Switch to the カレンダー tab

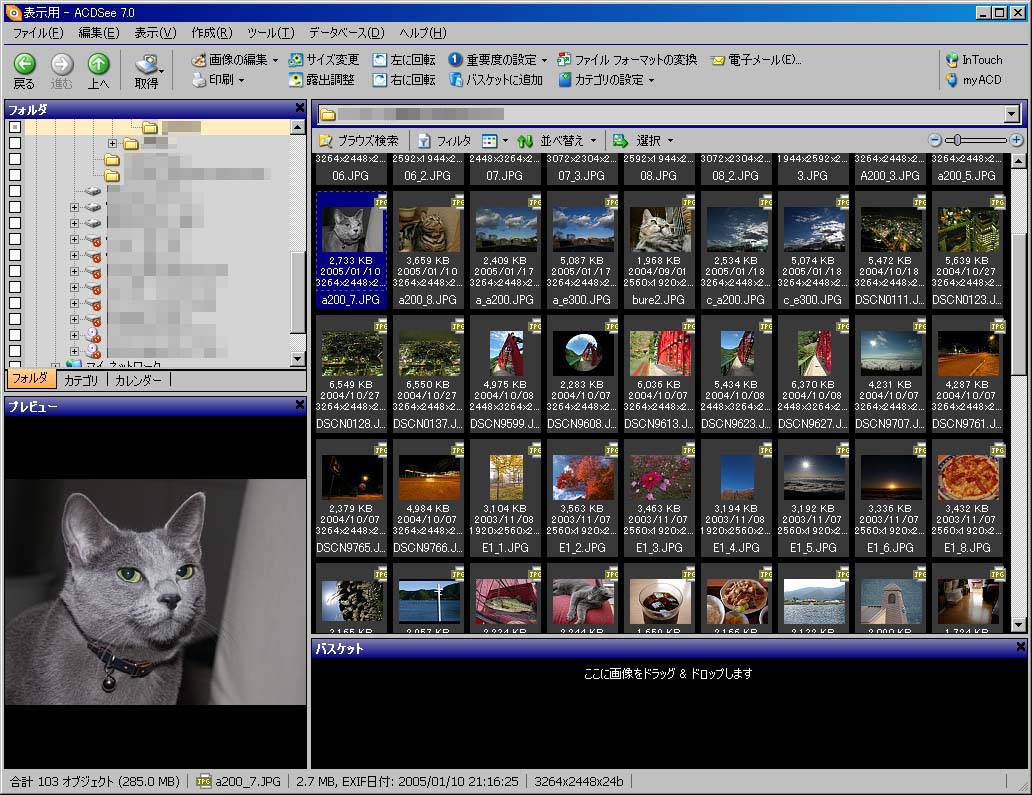point(138,380)
